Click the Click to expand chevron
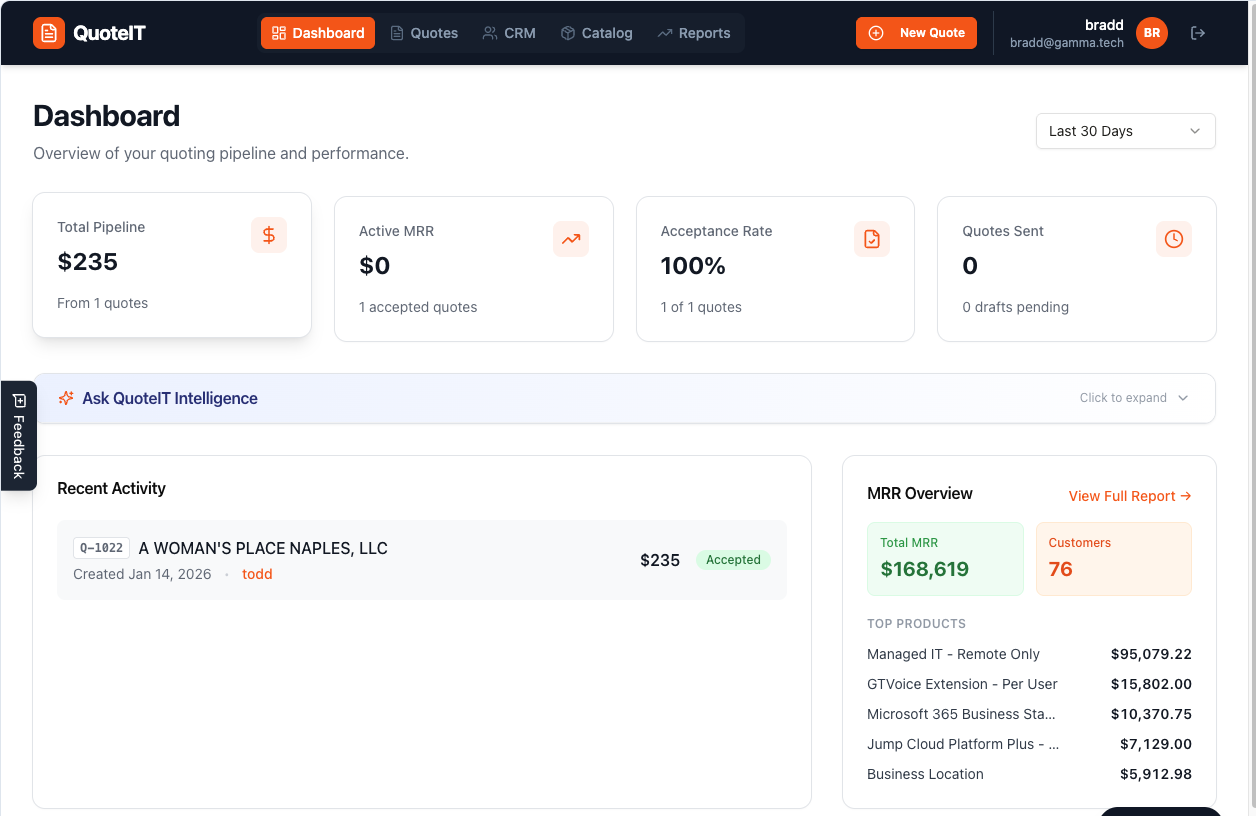Image resolution: width=1256 pixels, height=816 pixels. [x=1183, y=398]
